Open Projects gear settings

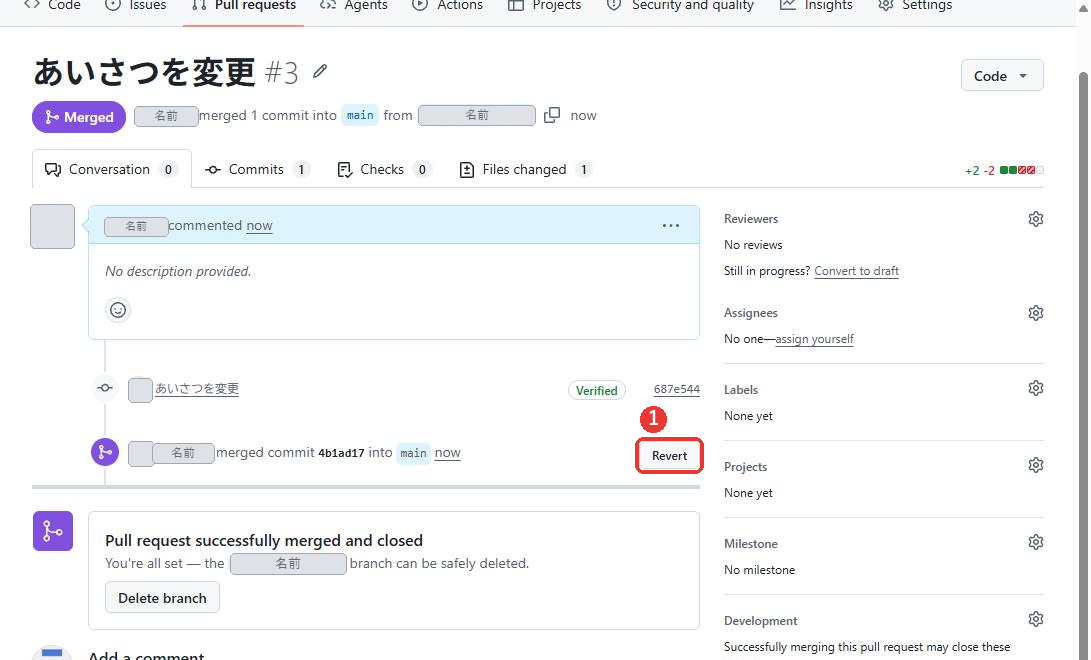[x=1035, y=465]
